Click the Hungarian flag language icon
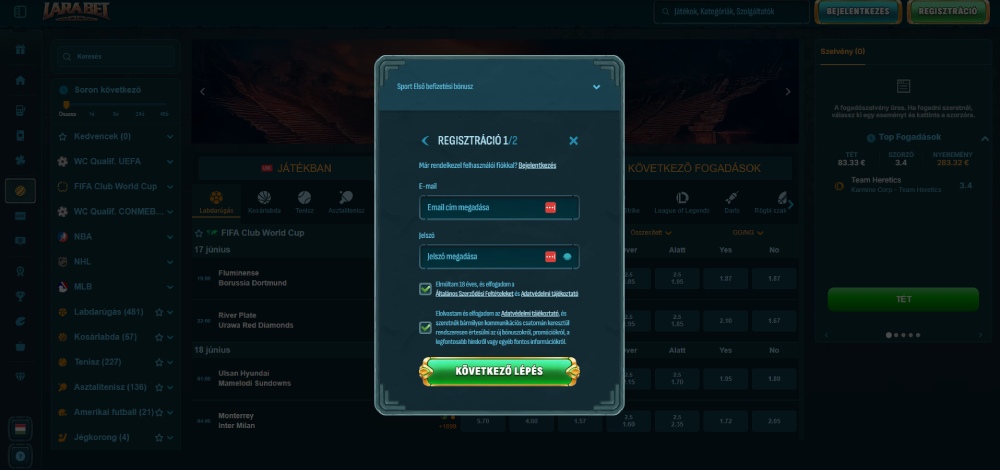This screenshot has height=470, width=1000. point(20,429)
